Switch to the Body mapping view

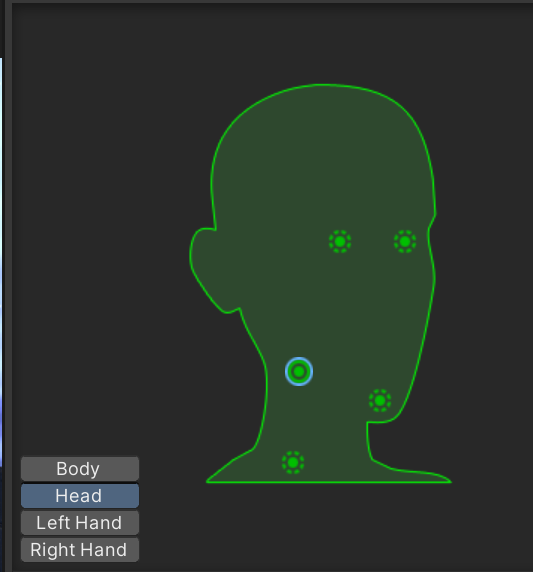point(80,469)
